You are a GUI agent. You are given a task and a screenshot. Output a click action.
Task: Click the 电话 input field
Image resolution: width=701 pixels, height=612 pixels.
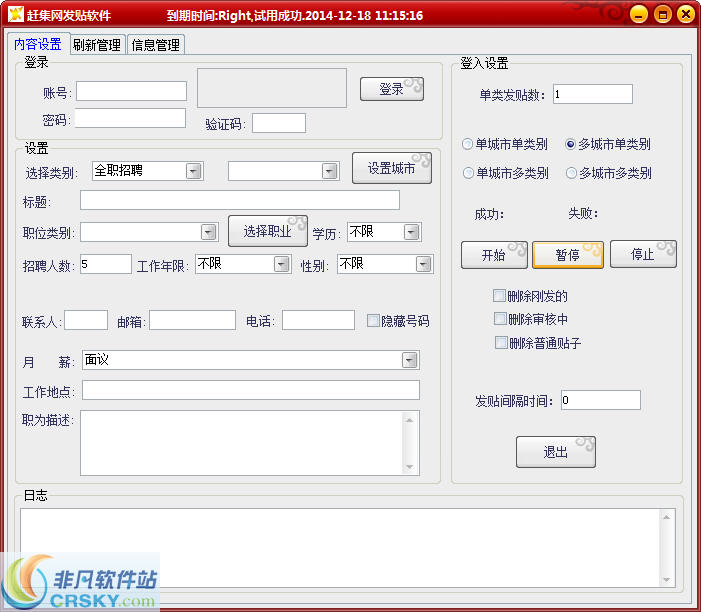pyautogui.click(x=318, y=320)
